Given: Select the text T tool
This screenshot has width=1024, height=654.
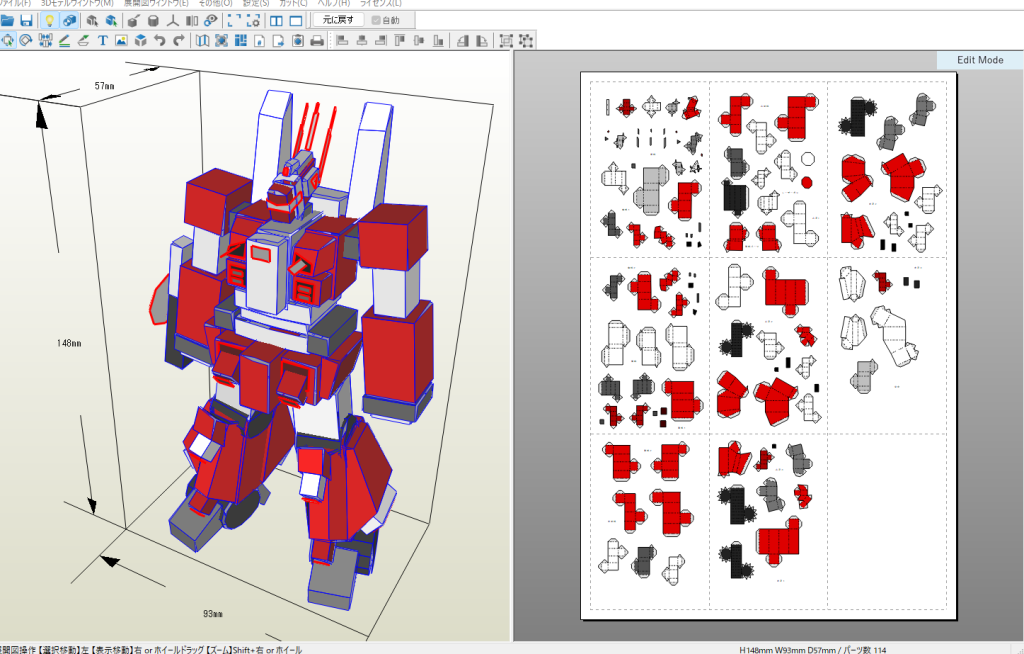Looking at the screenshot, I should pos(103,41).
